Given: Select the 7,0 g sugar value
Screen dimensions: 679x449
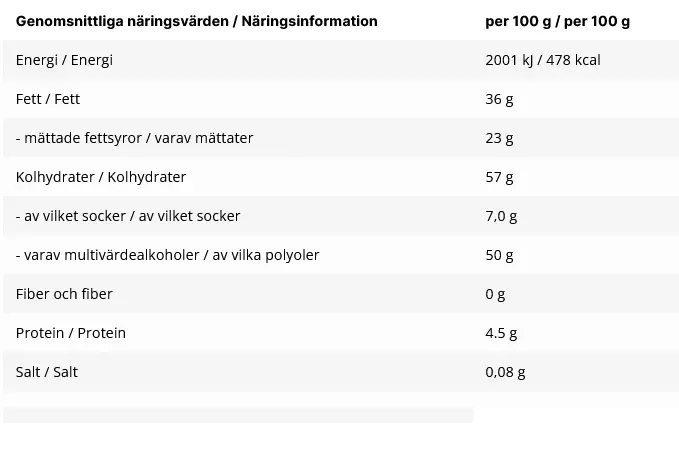Looking at the screenshot, I should (x=501, y=216).
